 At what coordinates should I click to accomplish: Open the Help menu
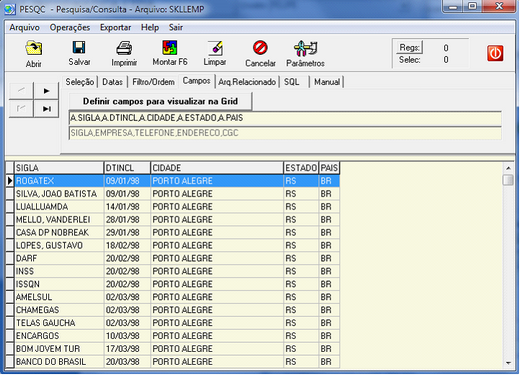click(x=150, y=27)
